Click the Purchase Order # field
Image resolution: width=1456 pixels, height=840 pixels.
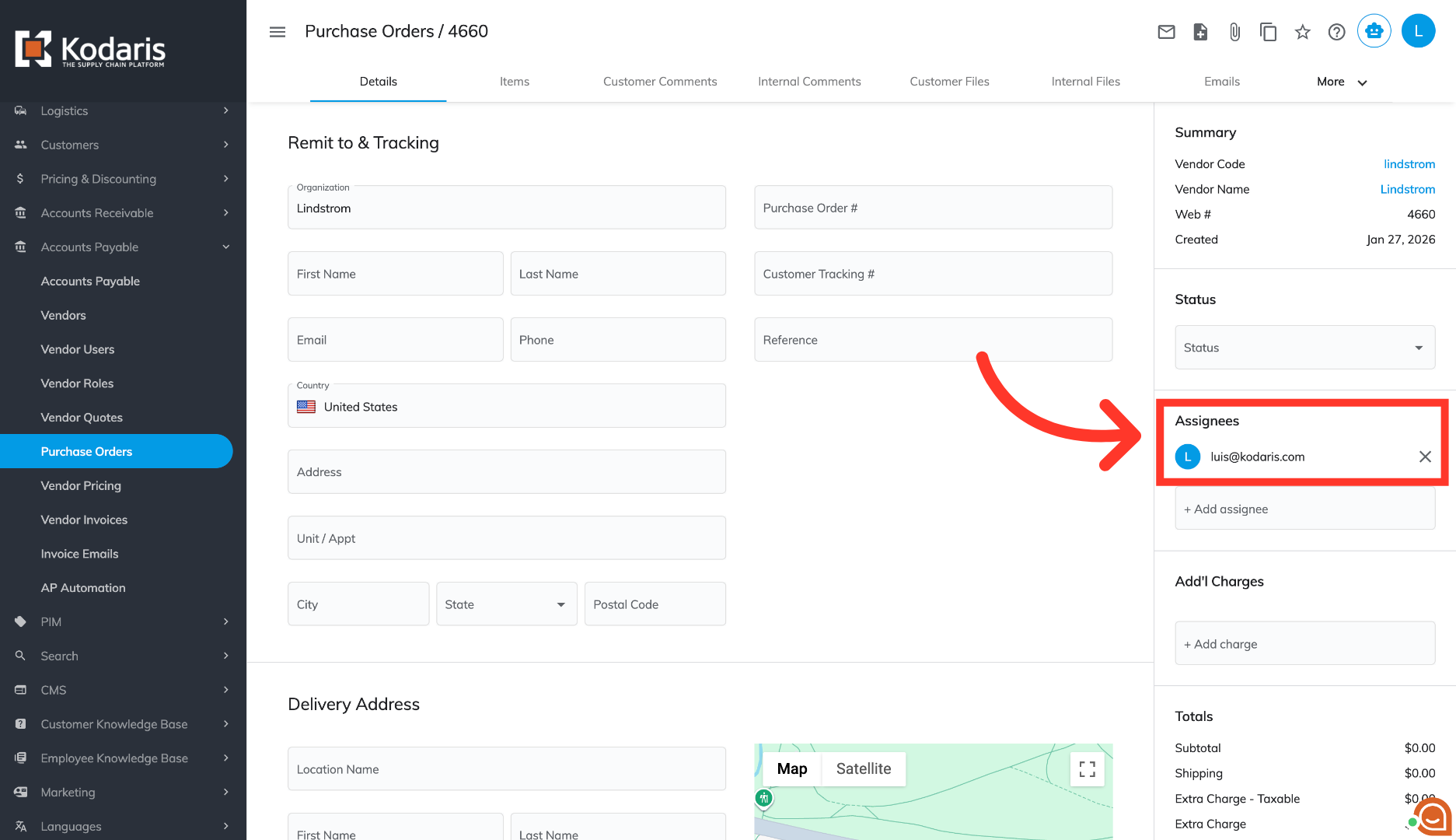tap(933, 208)
